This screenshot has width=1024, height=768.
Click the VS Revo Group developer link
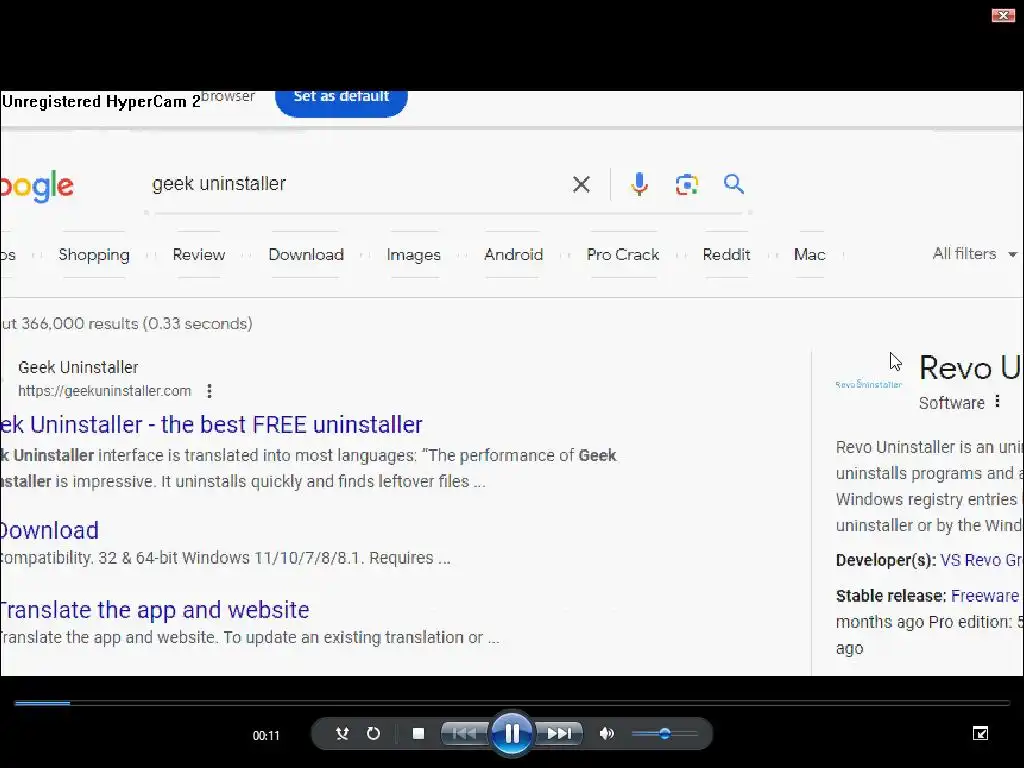981,560
